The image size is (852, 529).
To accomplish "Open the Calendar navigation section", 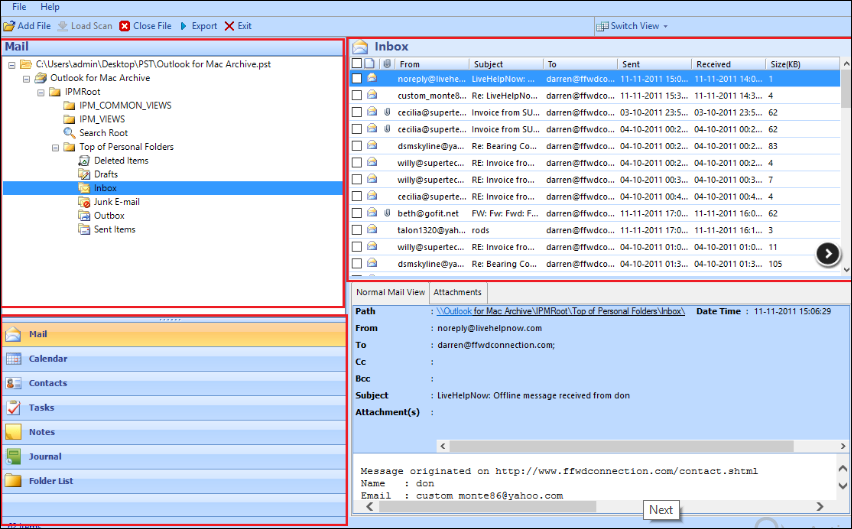I will pos(174,359).
